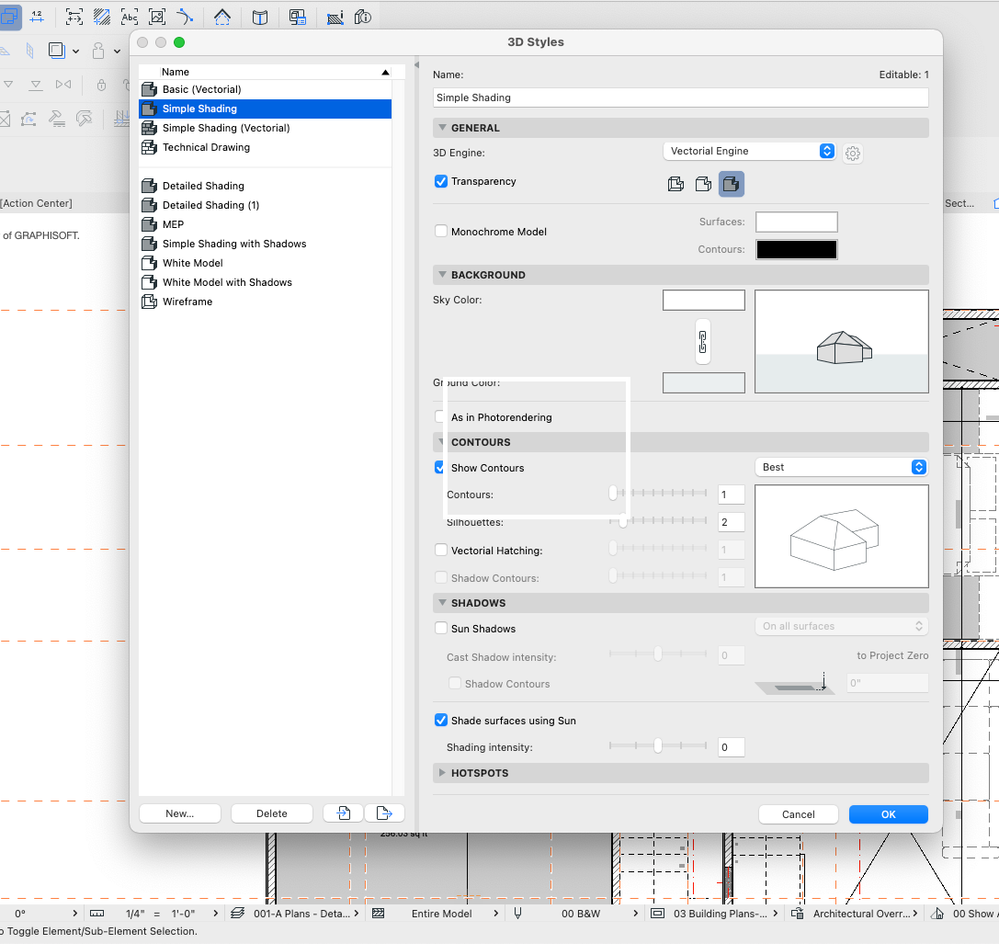Click the export 3D style icon button

pyautogui.click(x=384, y=813)
